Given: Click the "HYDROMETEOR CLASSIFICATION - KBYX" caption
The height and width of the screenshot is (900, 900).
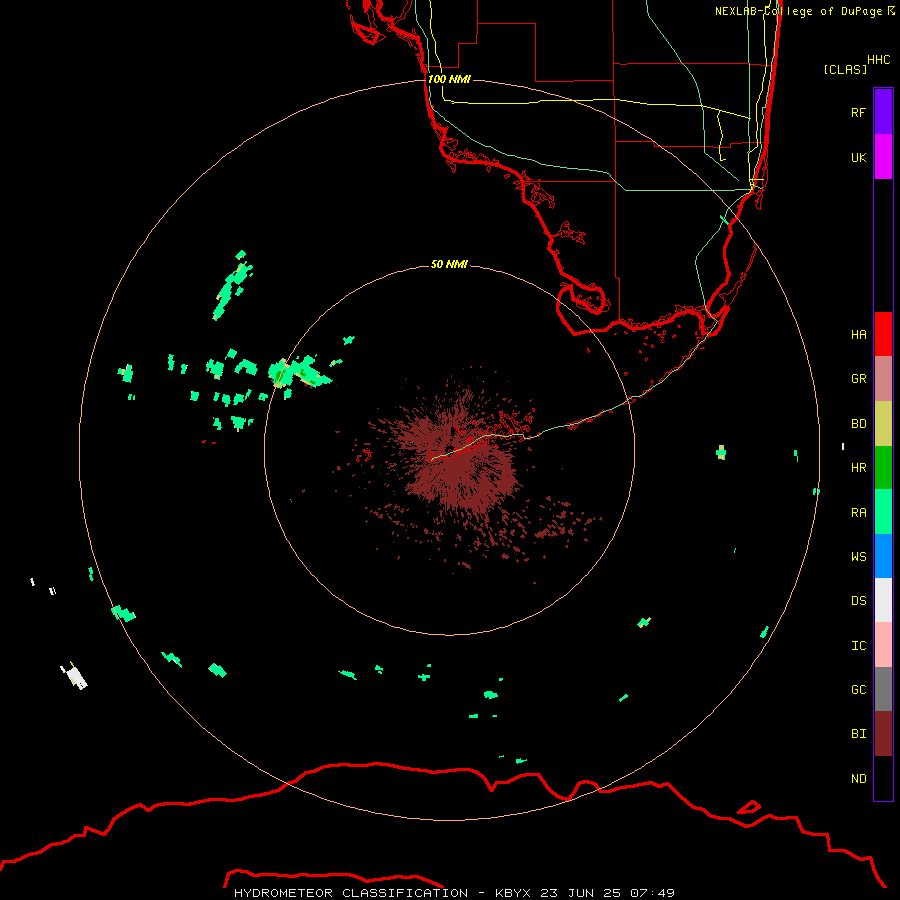Looking at the screenshot, I should pos(385,893).
